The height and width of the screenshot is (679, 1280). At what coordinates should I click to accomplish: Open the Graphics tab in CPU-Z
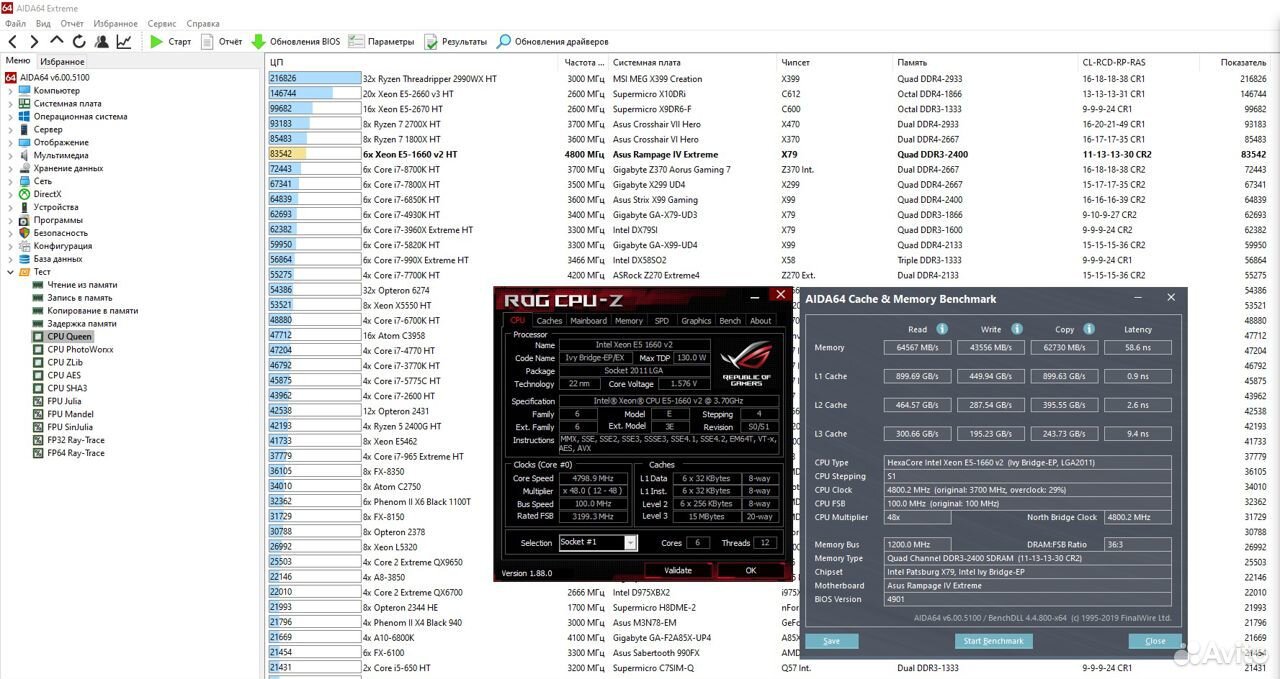tap(696, 321)
